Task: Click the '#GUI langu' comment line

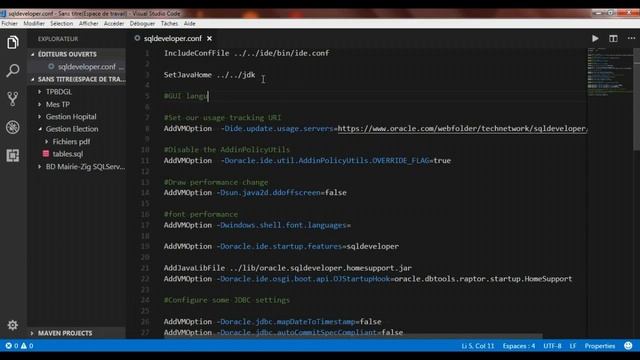Action: [186, 96]
